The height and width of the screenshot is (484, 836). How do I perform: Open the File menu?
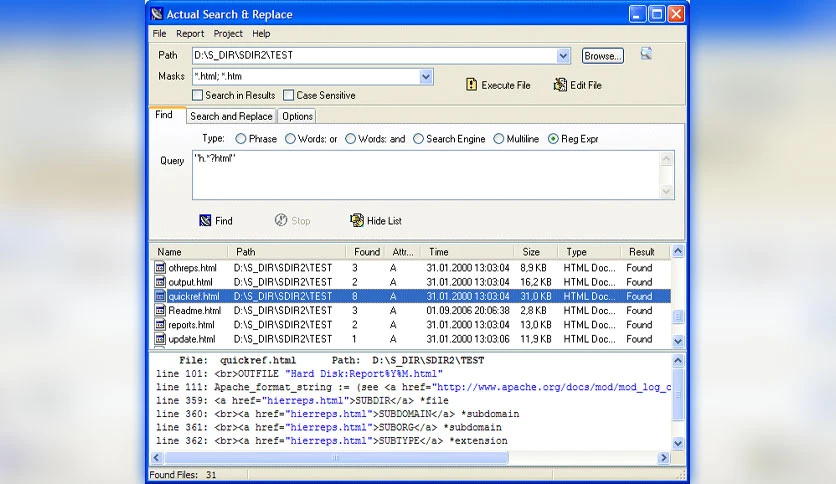159,34
